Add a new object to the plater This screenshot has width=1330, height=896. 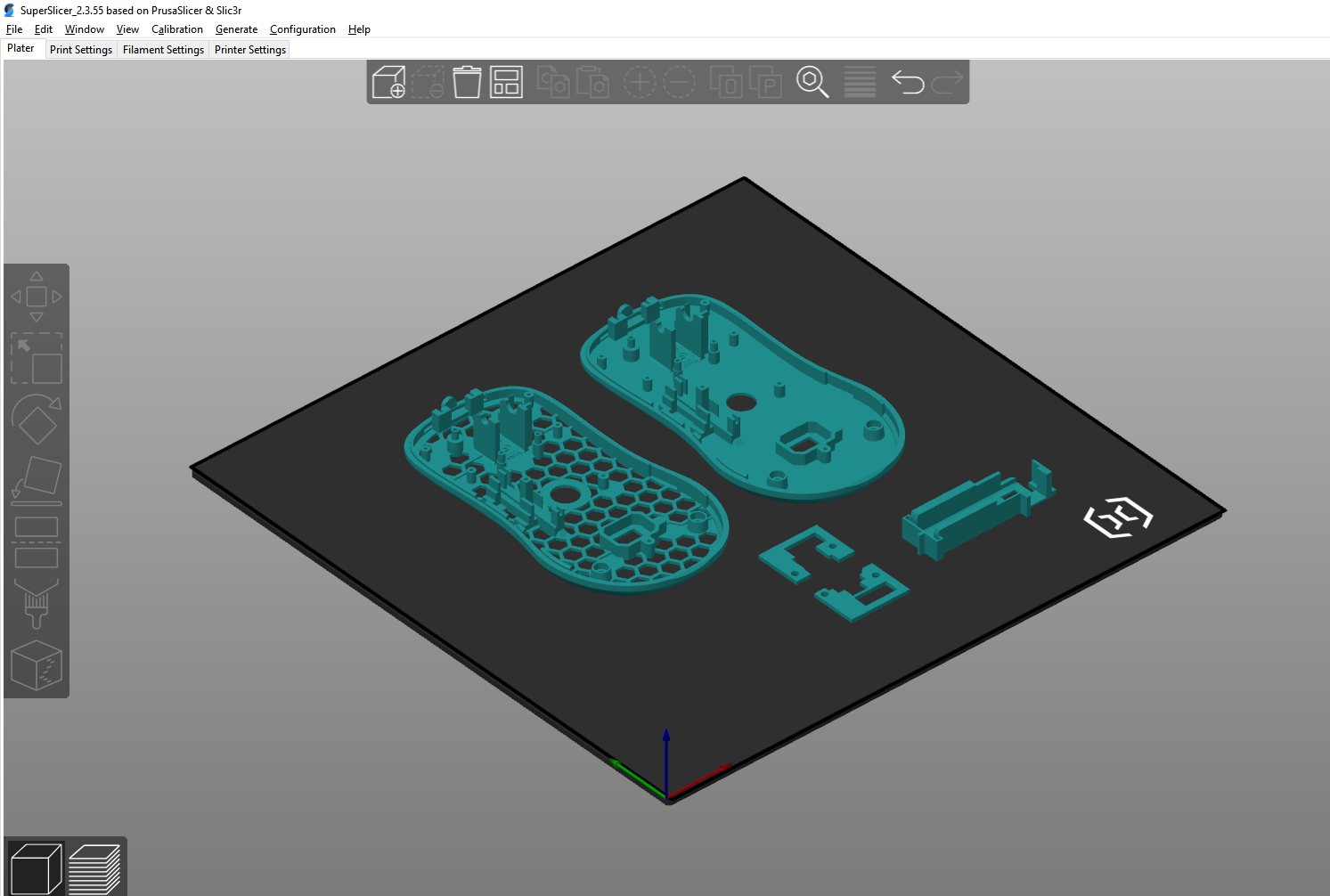388,81
